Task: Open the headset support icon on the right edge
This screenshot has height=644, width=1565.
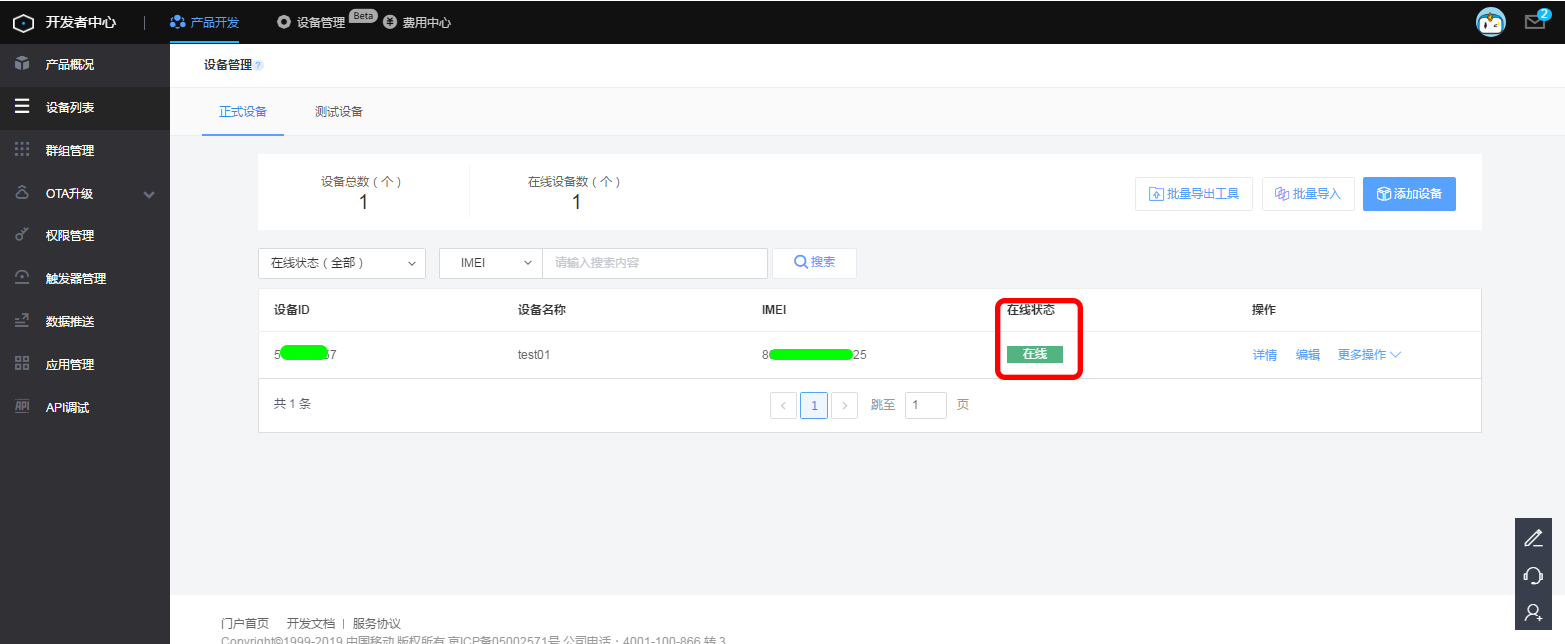Action: coord(1533,575)
